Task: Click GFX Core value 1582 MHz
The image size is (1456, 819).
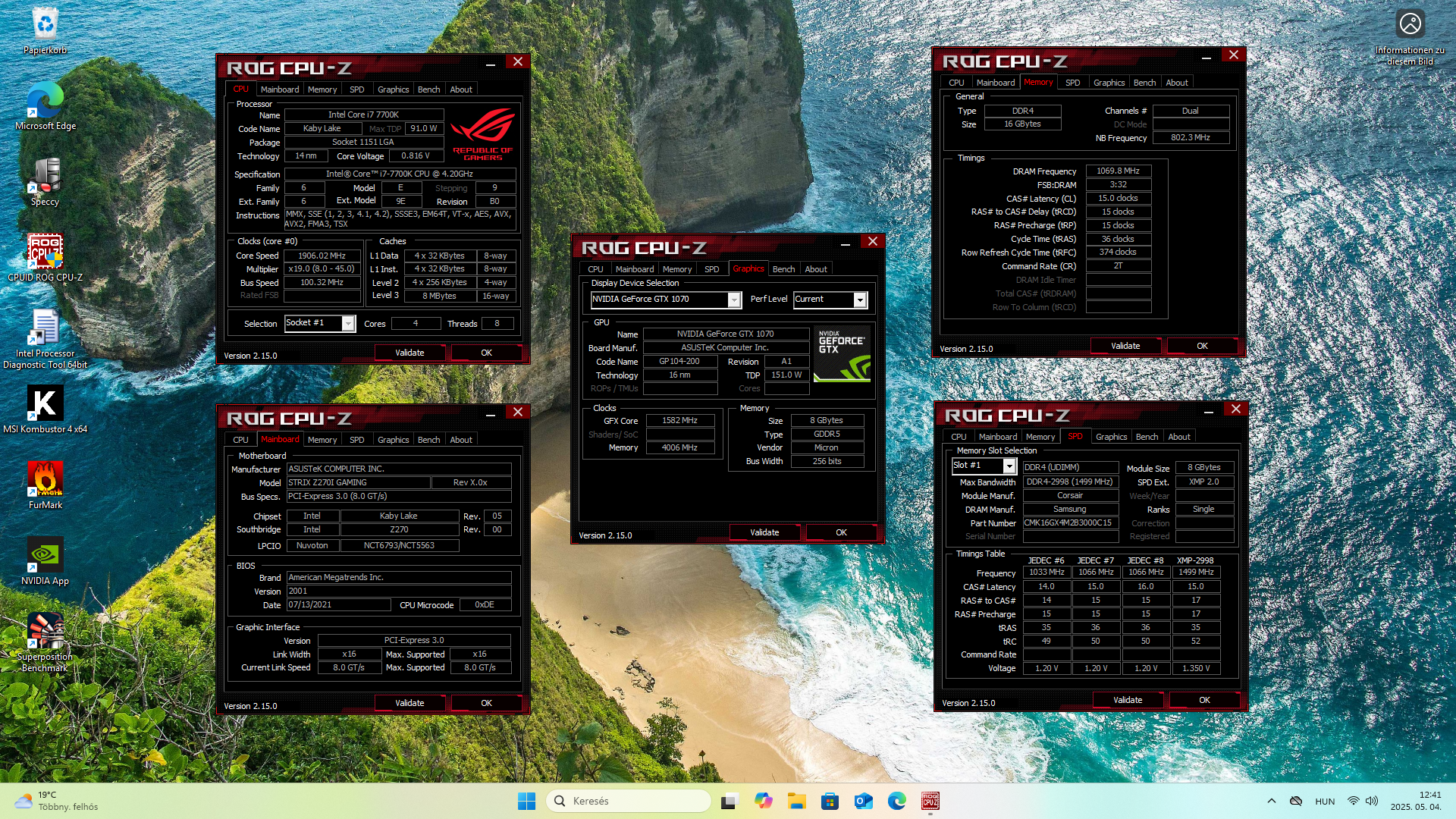Action: [679, 420]
